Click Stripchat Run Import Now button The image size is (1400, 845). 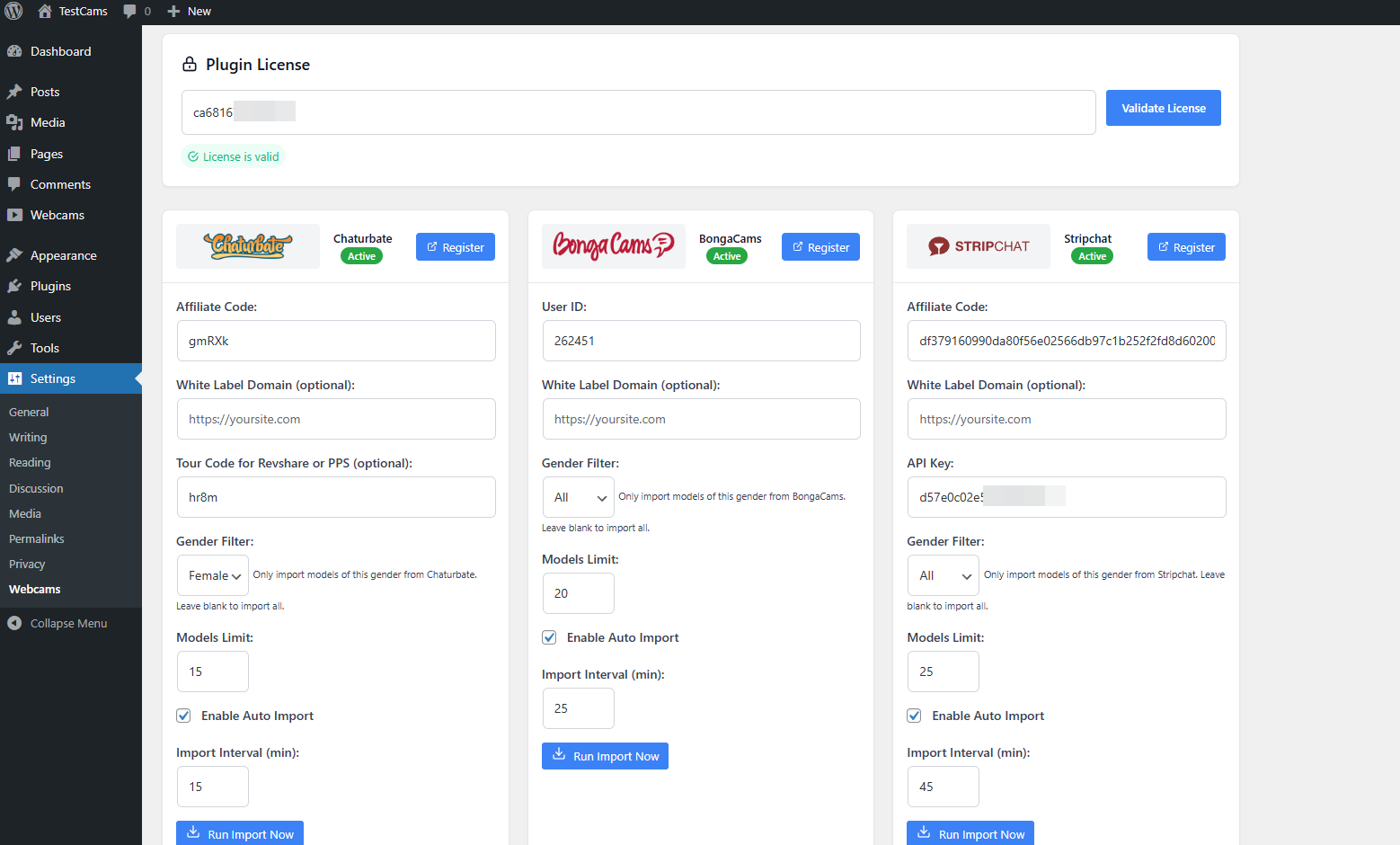tap(970, 833)
